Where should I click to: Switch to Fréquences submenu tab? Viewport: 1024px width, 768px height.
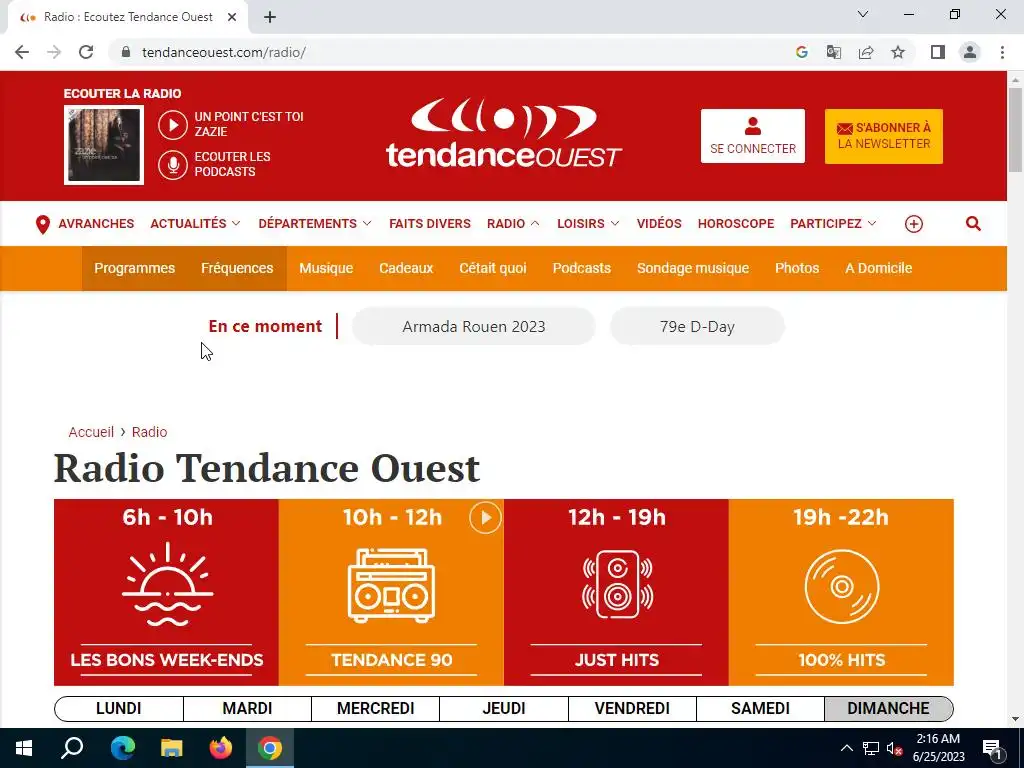click(x=237, y=268)
